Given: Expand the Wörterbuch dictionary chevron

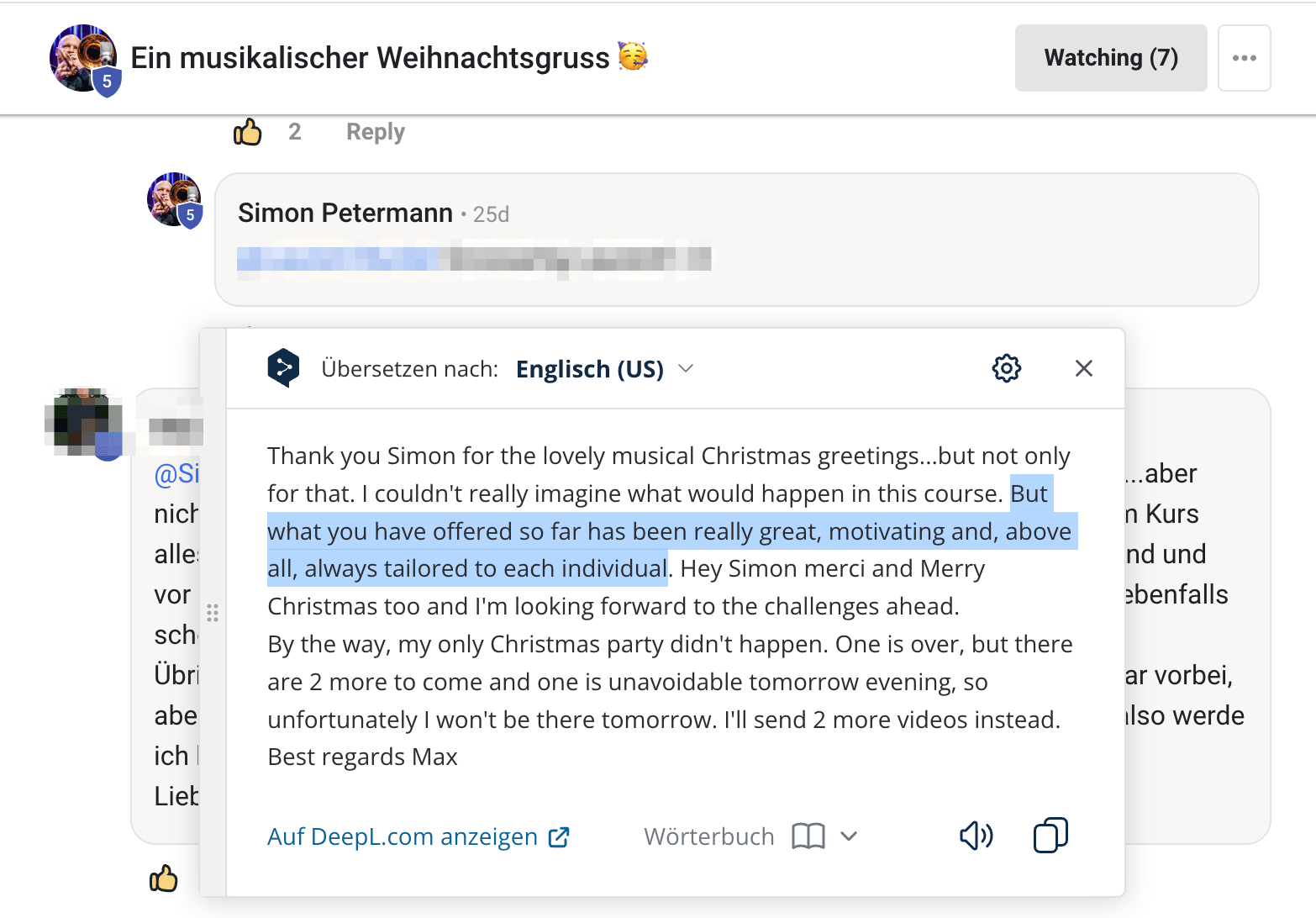Looking at the screenshot, I should (x=849, y=836).
